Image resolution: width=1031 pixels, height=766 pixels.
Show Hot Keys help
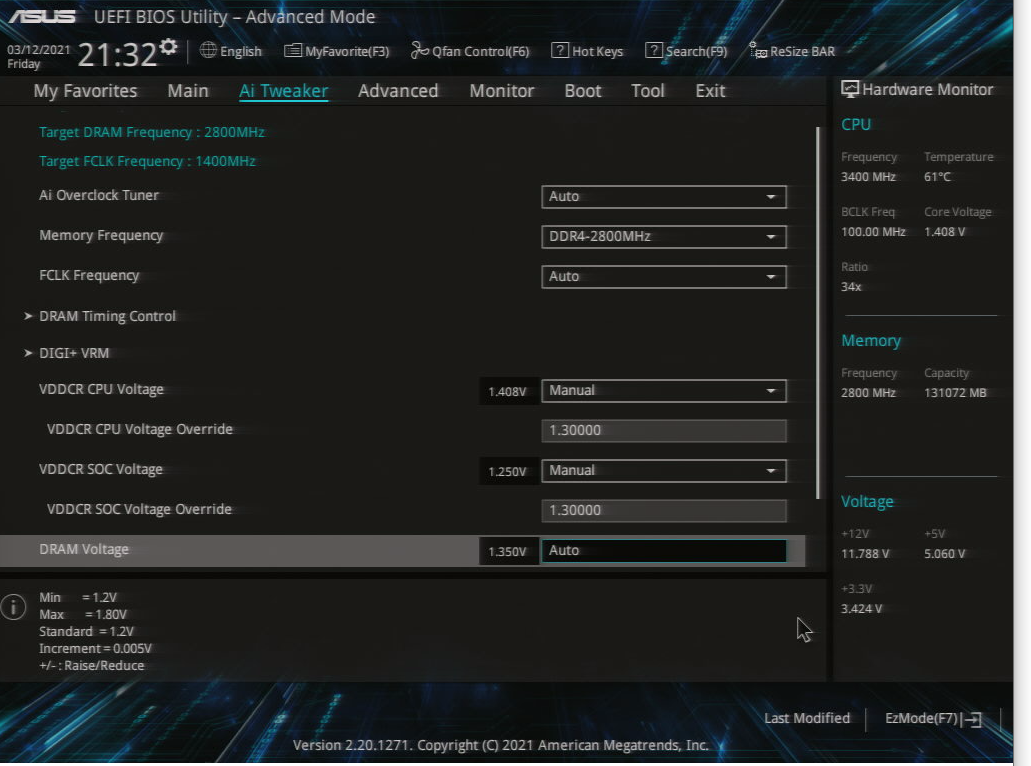587,51
